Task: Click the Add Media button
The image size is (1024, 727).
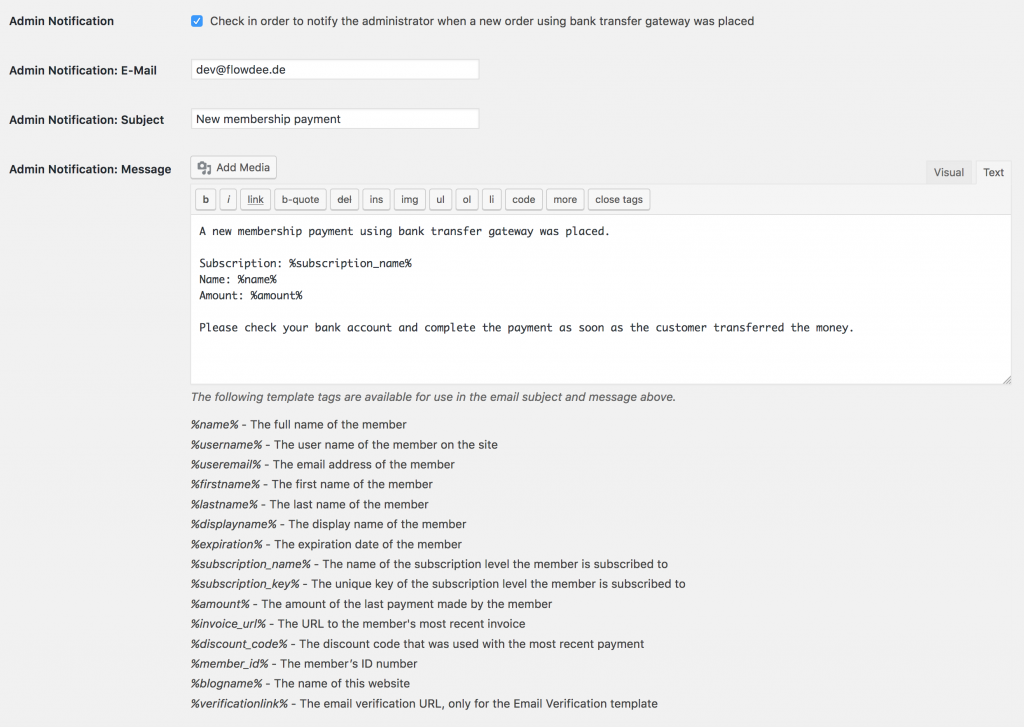Action: coord(234,168)
